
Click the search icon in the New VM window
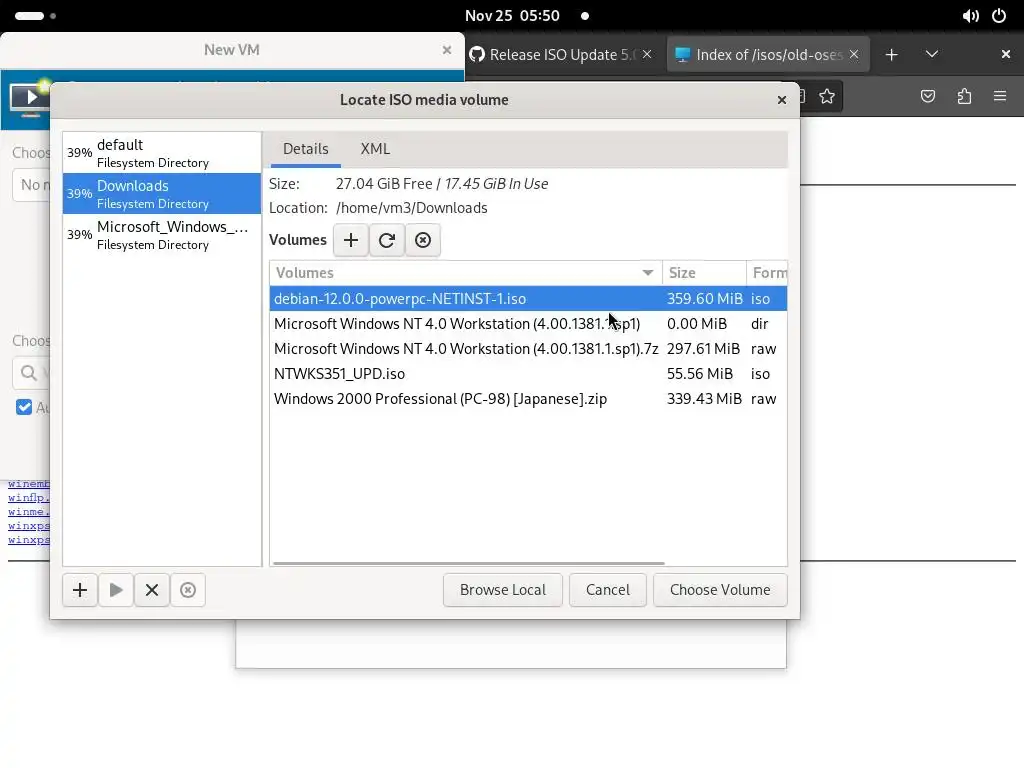pyautogui.click(x=29, y=373)
